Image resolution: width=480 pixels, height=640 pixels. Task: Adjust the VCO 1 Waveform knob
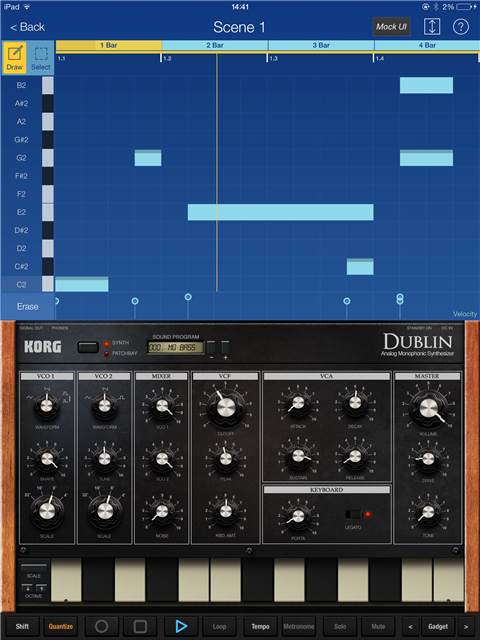point(47,405)
